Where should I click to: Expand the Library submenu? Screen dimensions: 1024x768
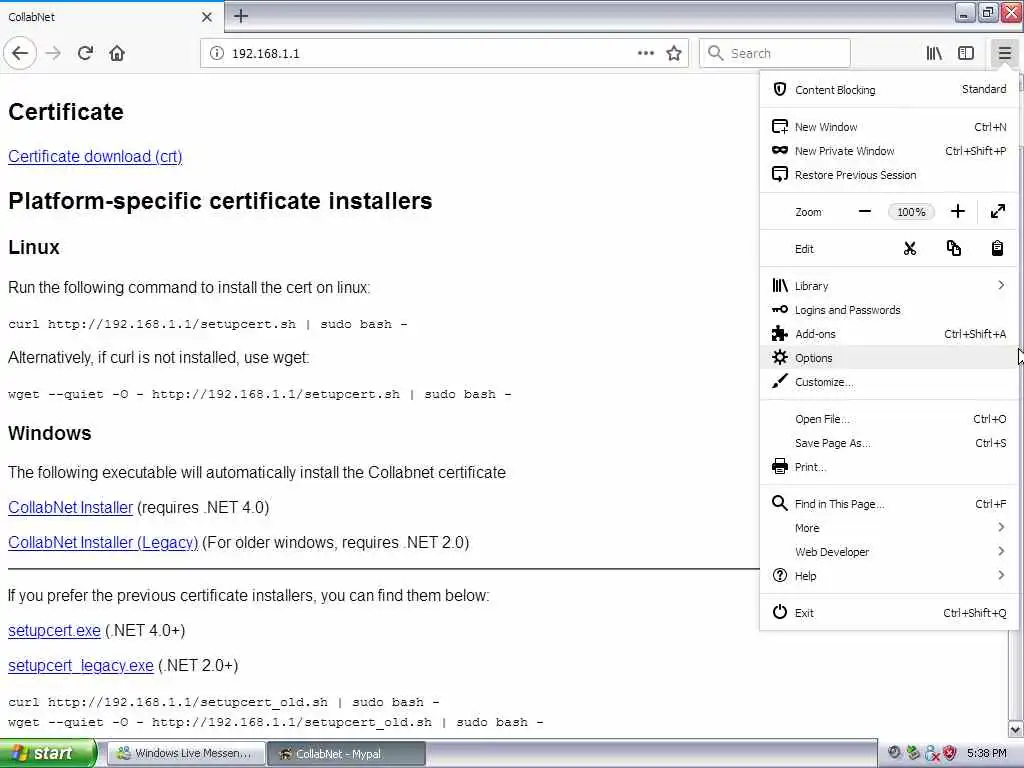tap(889, 286)
